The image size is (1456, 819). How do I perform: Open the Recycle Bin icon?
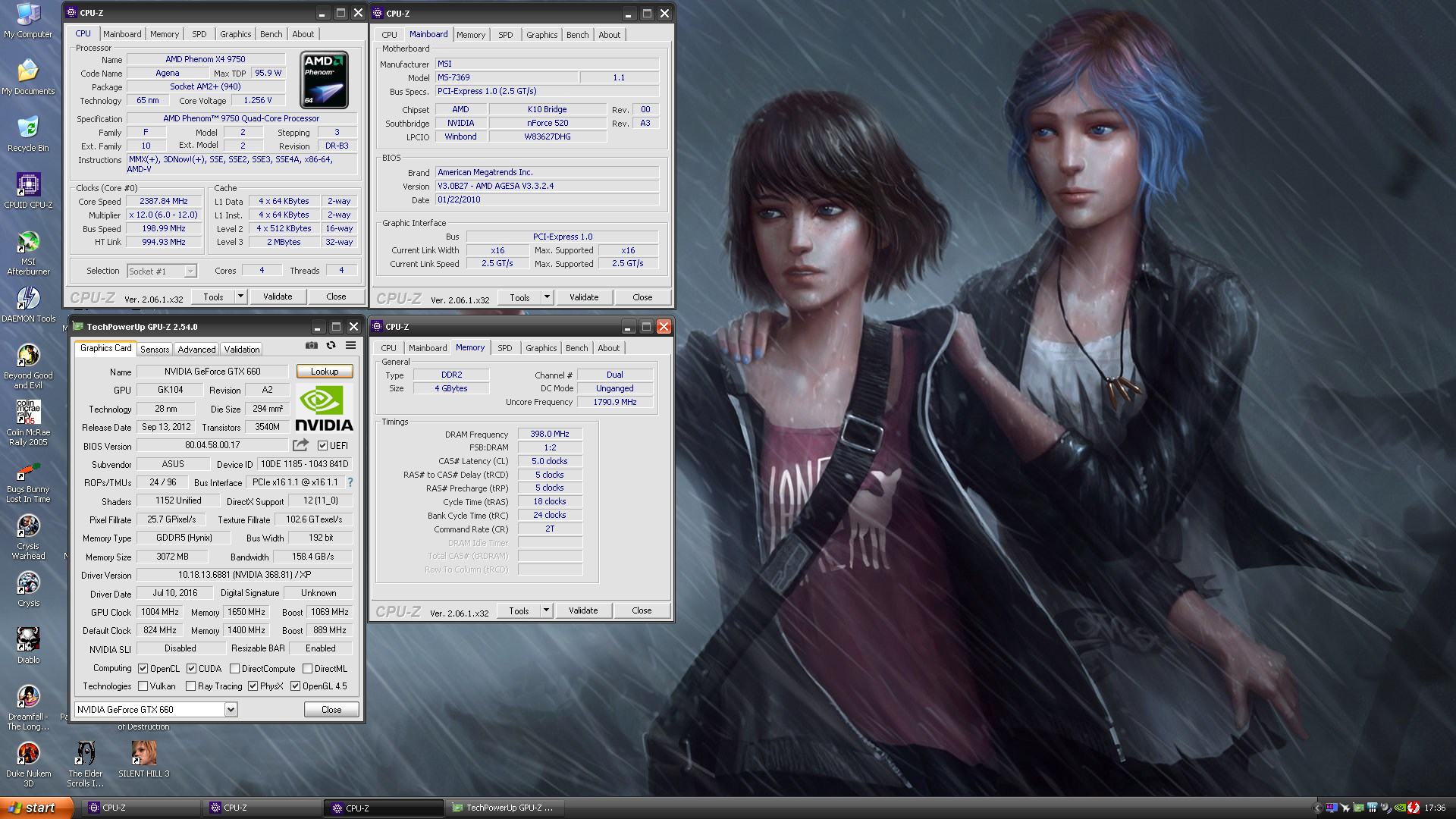pos(28,134)
